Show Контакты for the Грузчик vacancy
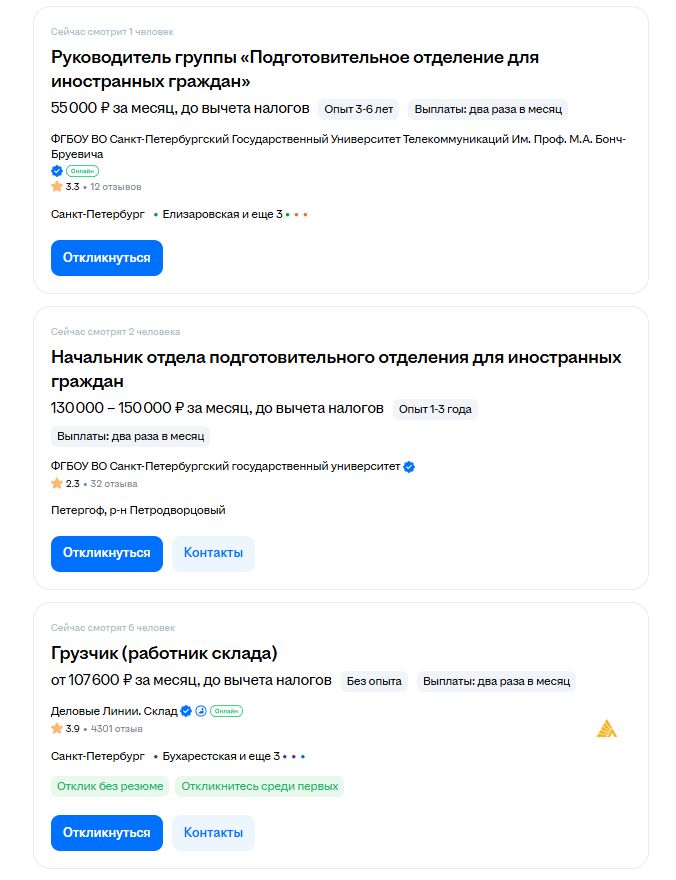This screenshot has width=676, height=880. pos(213,832)
